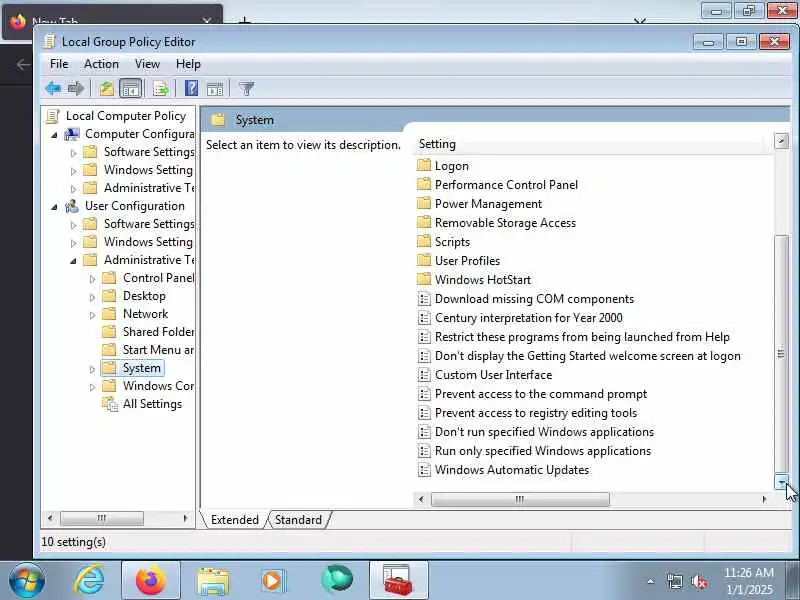Collapse Administrative Templates under User Configuration
Viewport: 800px width, 600px height.
(73, 261)
